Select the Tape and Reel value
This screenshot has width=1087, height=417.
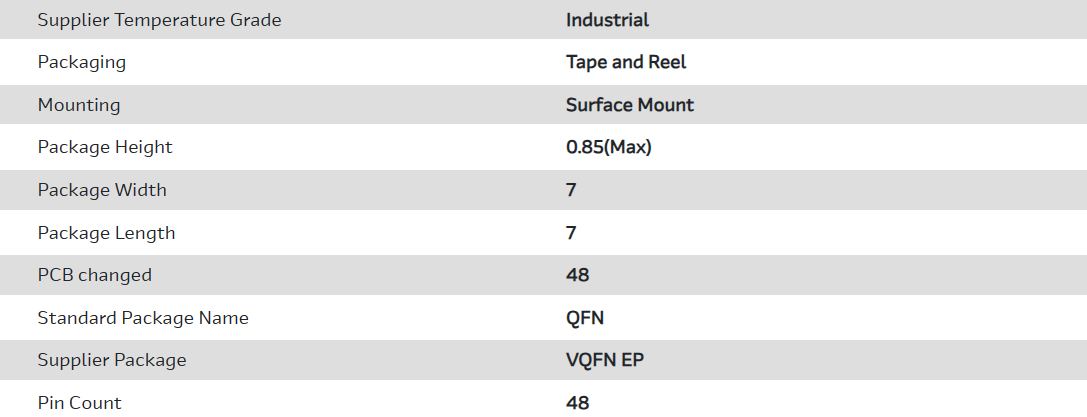pyautogui.click(x=626, y=62)
